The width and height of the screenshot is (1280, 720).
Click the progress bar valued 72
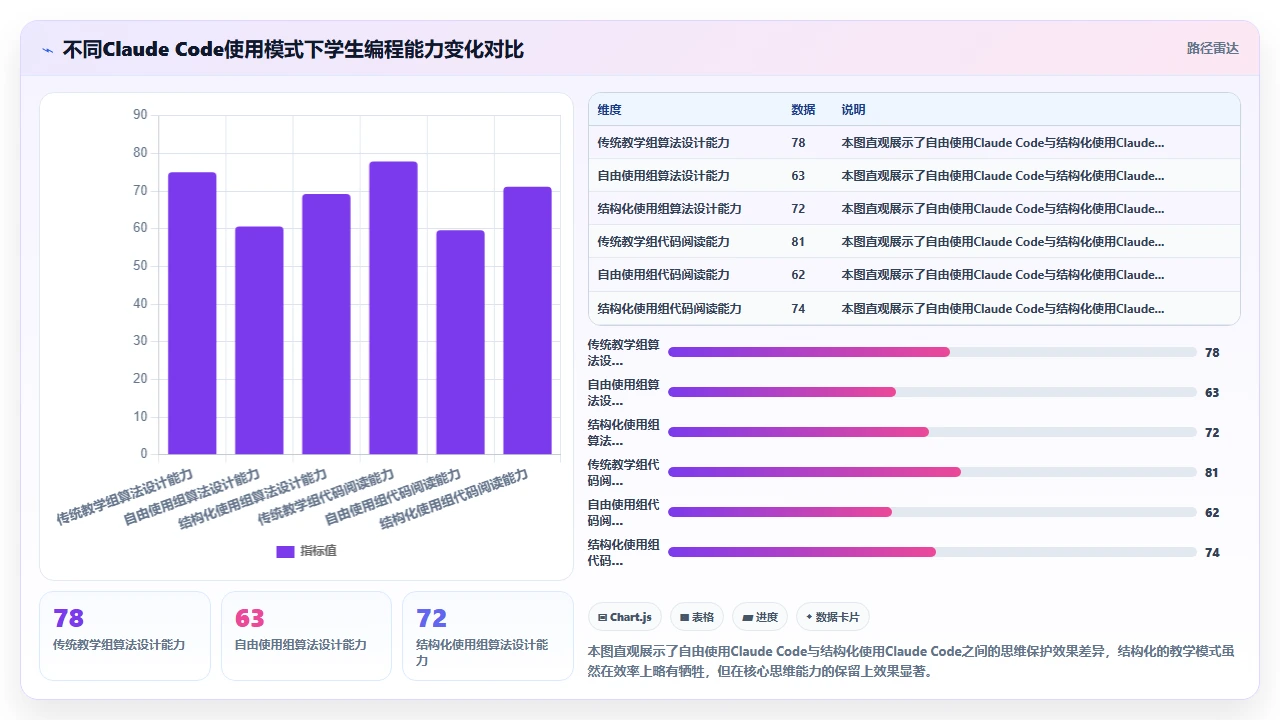[x=932, y=432]
